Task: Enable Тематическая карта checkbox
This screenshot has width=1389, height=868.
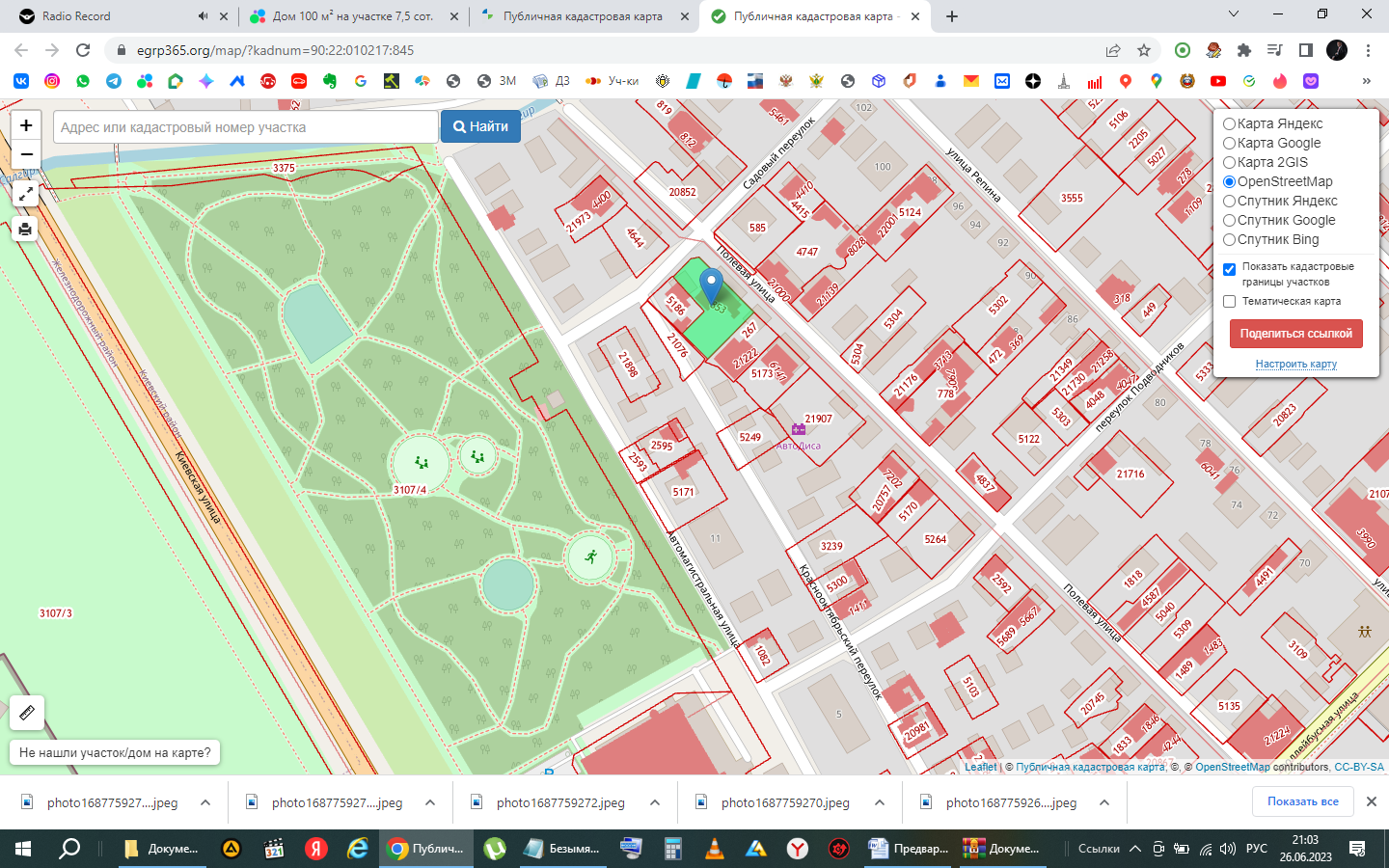Action: 1230,302
